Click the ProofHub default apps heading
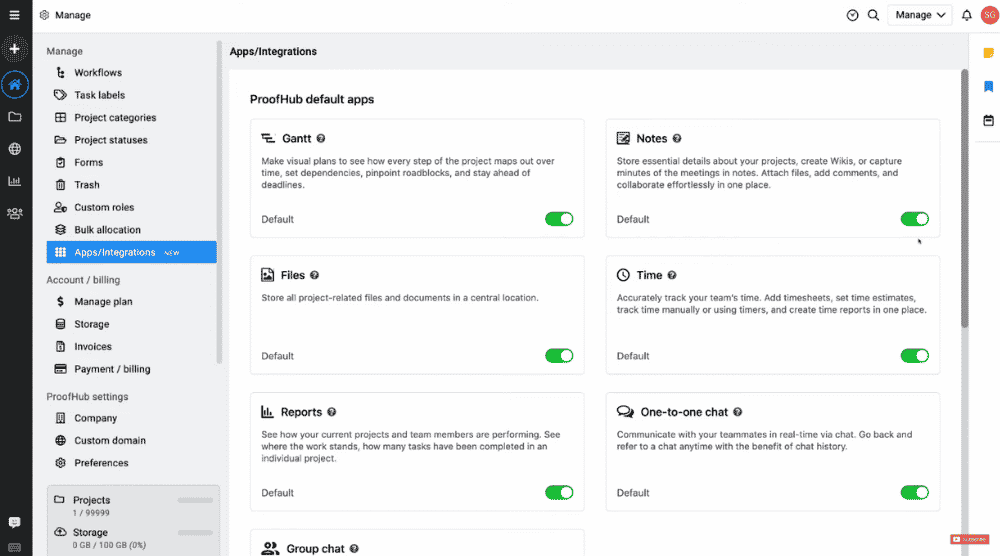 pyautogui.click(x=312, y=99)
